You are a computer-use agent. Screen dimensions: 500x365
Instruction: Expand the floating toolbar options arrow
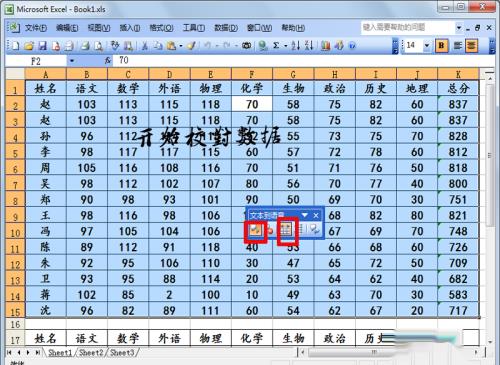pos(305,215)
